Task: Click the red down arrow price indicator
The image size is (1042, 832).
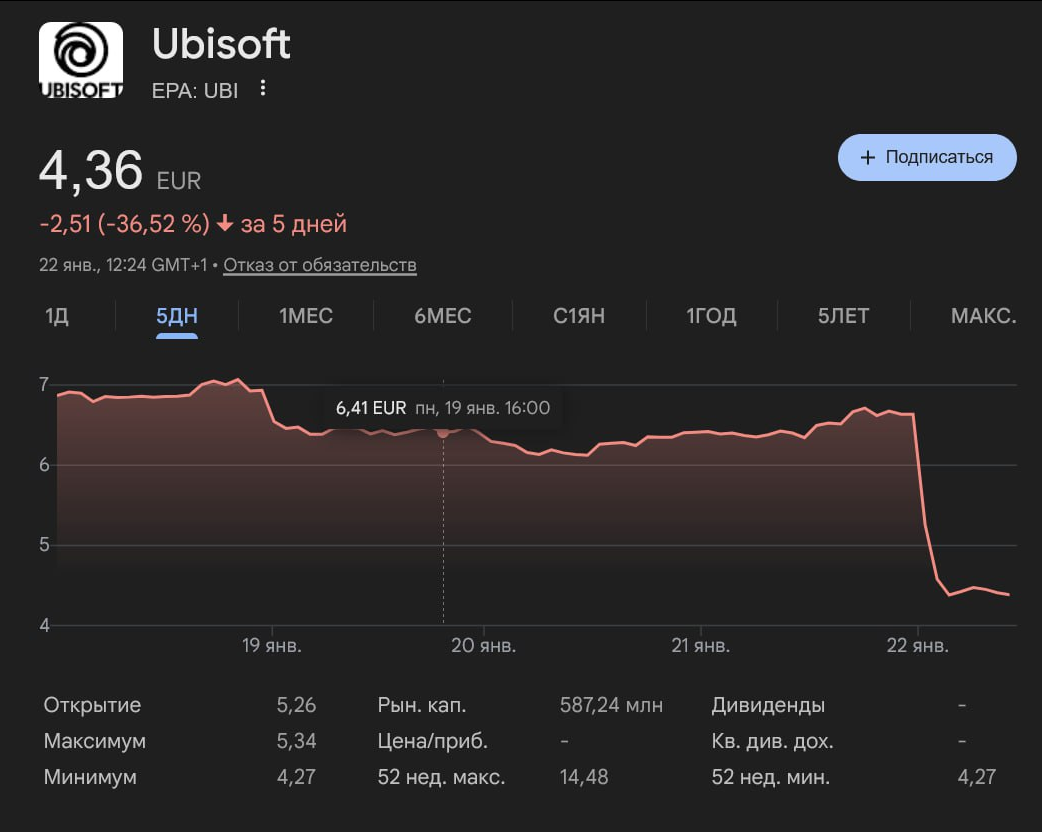Action: 224,224
